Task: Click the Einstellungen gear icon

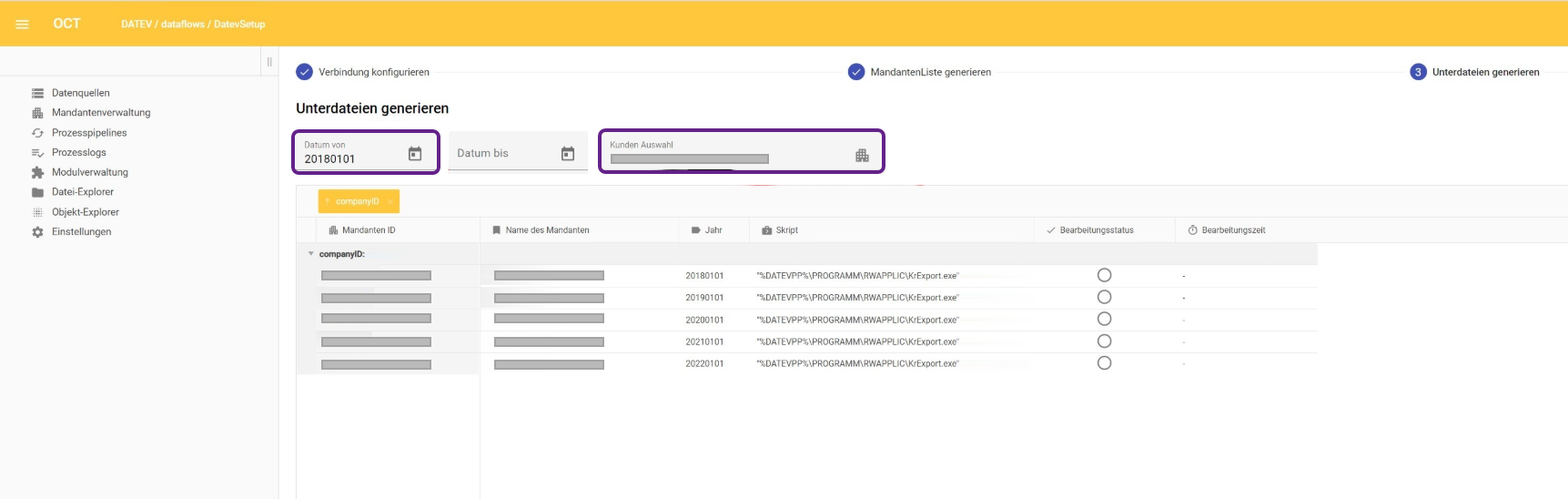Action: tap(37, 232)
